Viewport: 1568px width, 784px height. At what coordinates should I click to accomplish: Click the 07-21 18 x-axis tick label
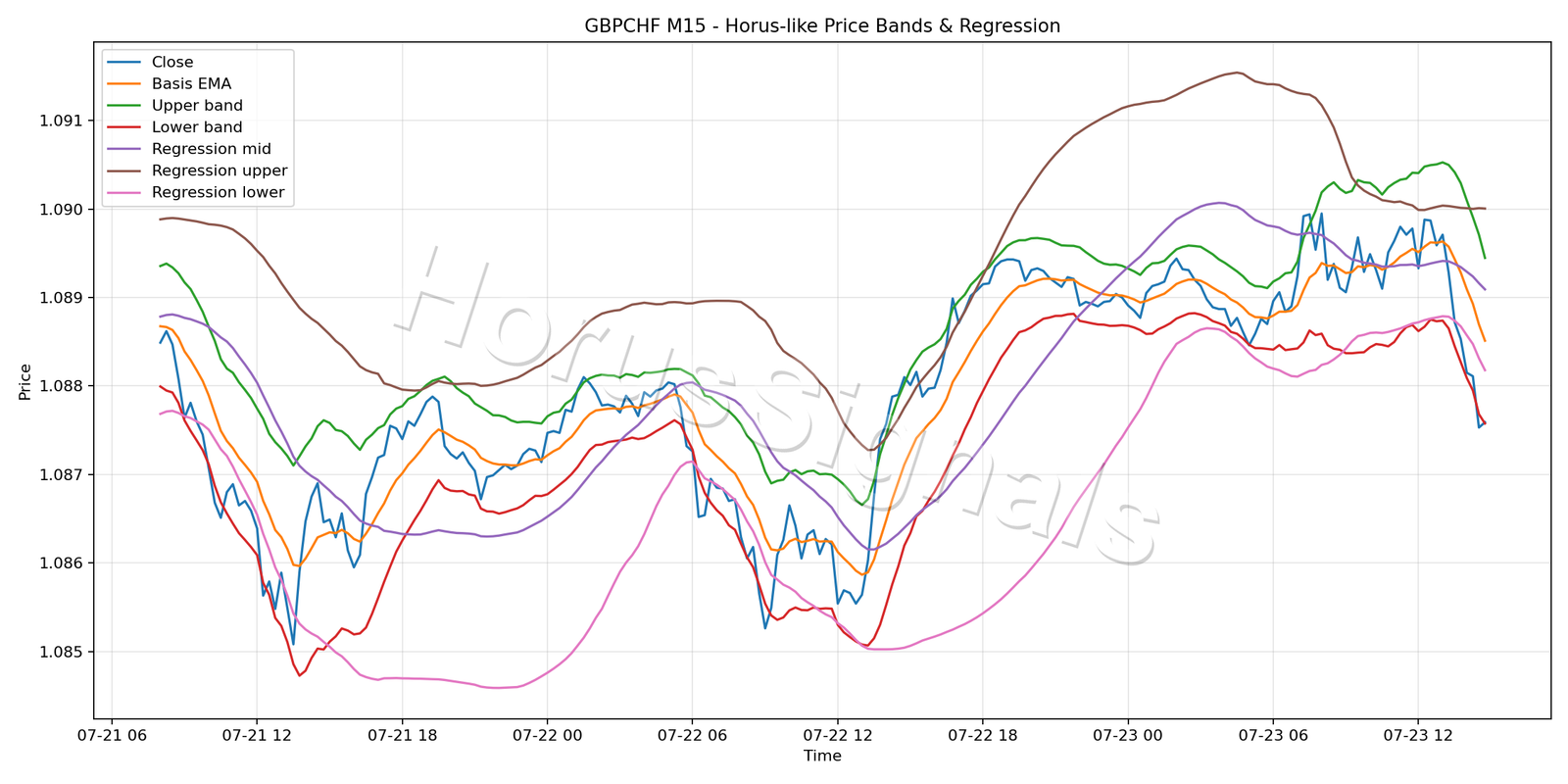[x=402, y=735]
